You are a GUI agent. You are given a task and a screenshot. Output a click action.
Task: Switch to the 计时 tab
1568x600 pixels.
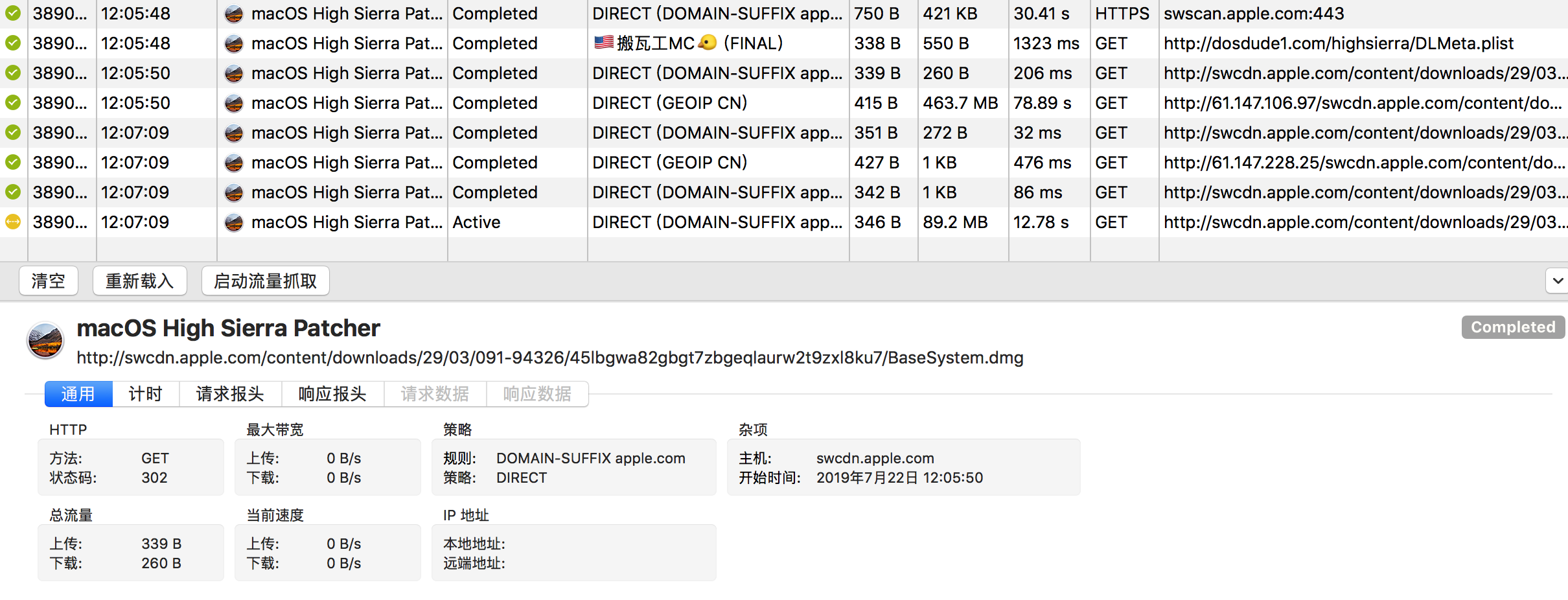[x=145, y=394]
